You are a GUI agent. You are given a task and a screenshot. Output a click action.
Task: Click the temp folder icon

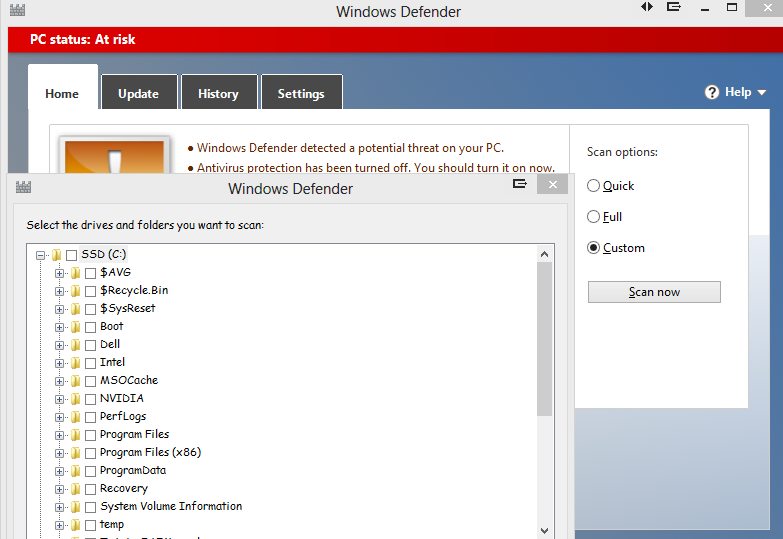(x=75, y=525)
